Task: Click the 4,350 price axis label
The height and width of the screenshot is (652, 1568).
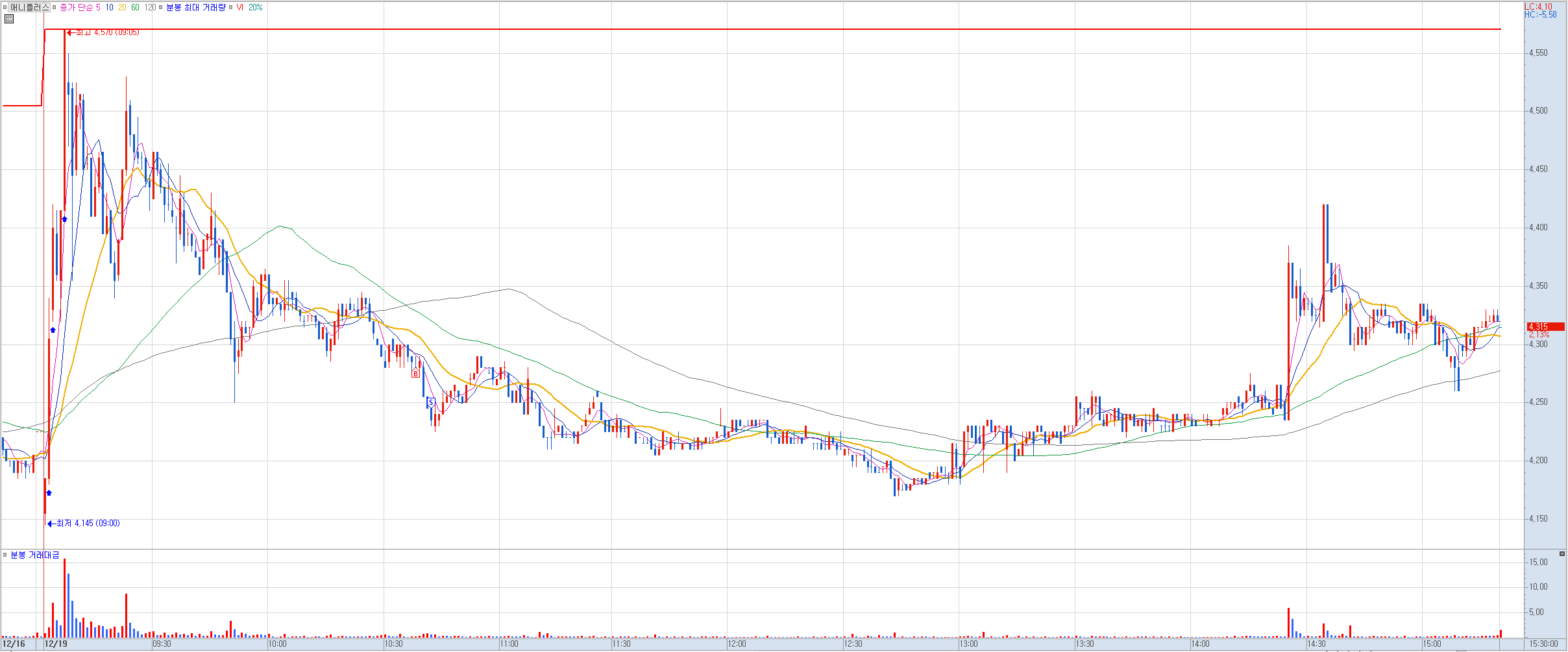Action: (x=1538, y=286)
